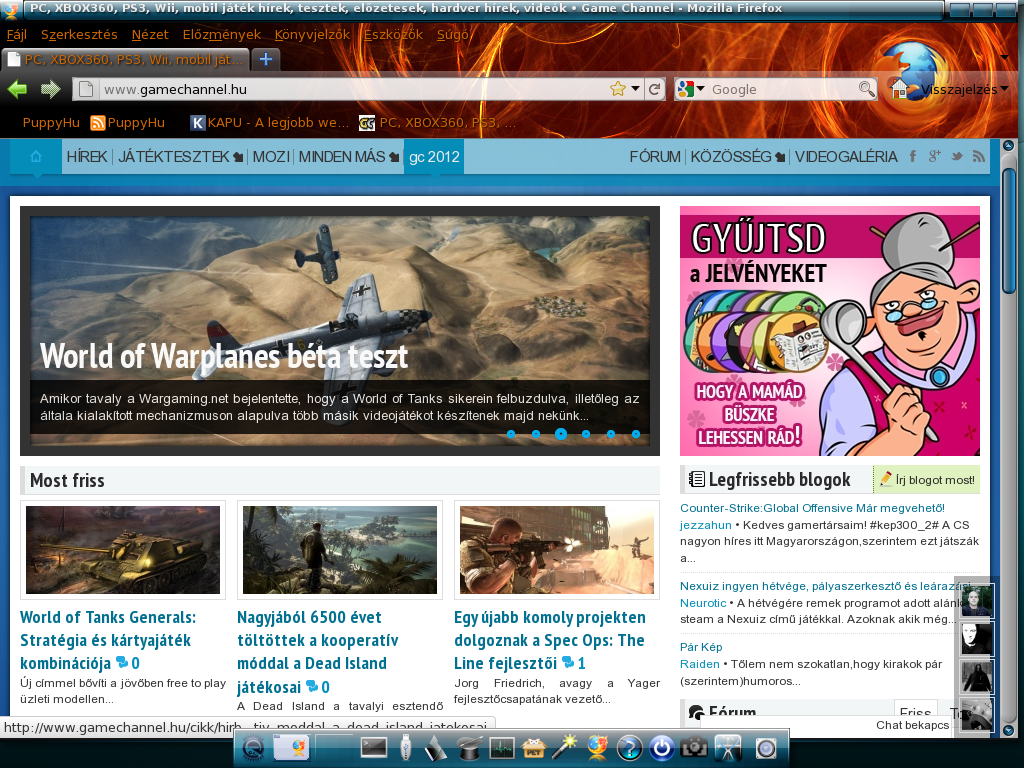Image resolution: width=1024 pixels, height=768 pixels.
Task: Open the system monitor dock icon
Action: 502,748
